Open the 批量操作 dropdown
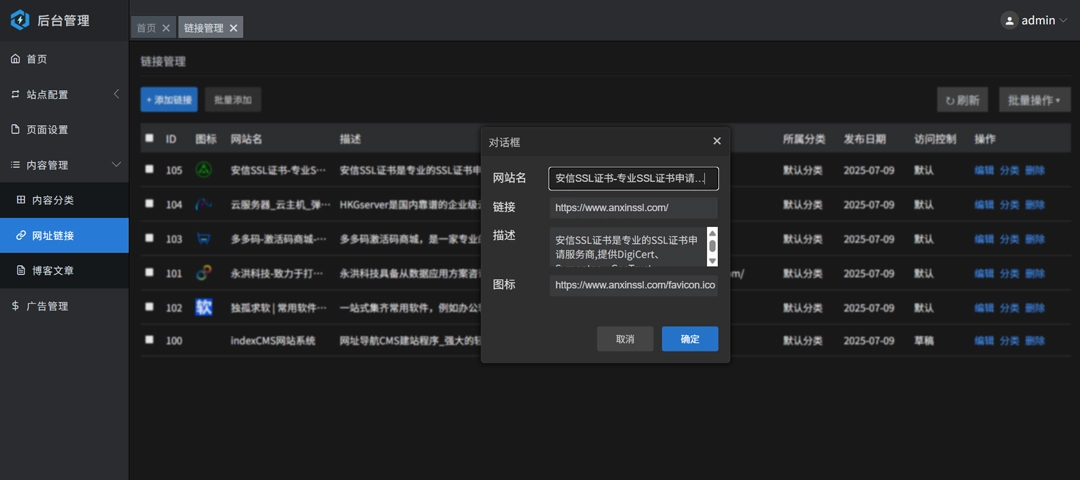 coord(1035,100)
